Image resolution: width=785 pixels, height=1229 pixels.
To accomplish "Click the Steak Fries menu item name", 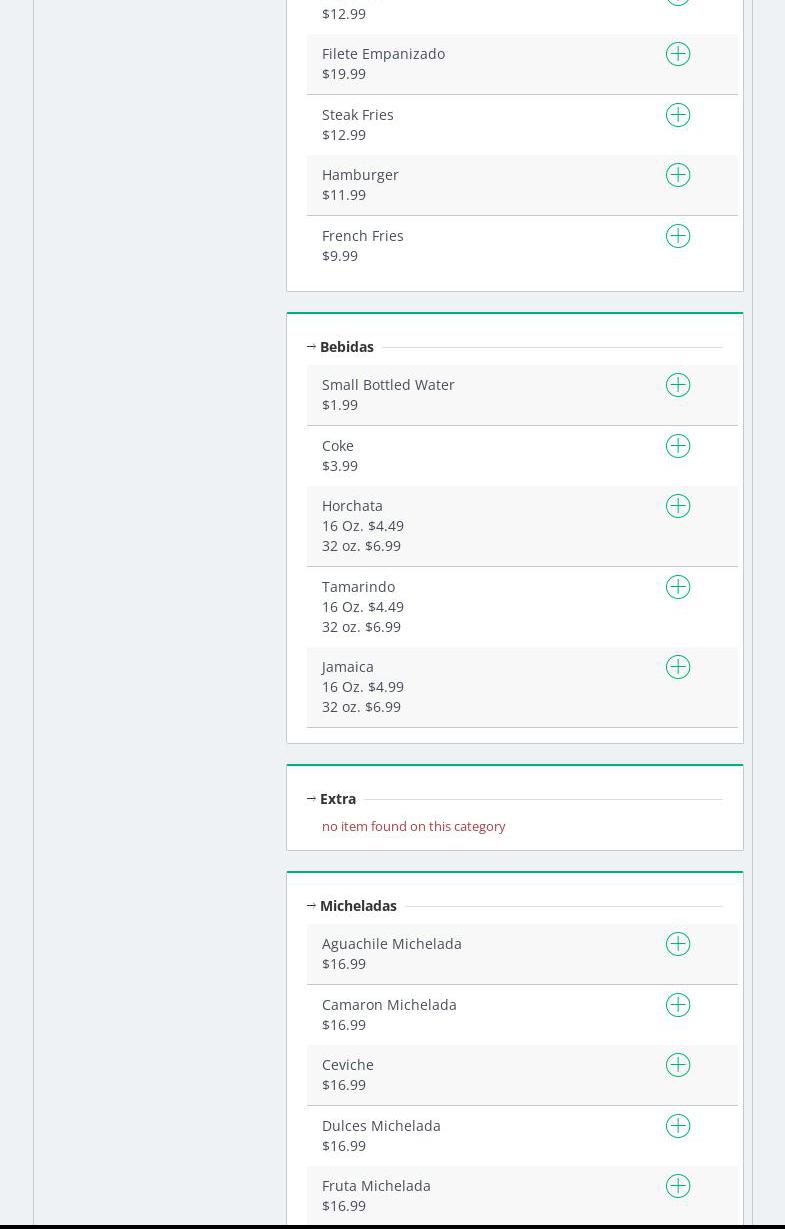I will pyautogui.click(x=357, y=115).
